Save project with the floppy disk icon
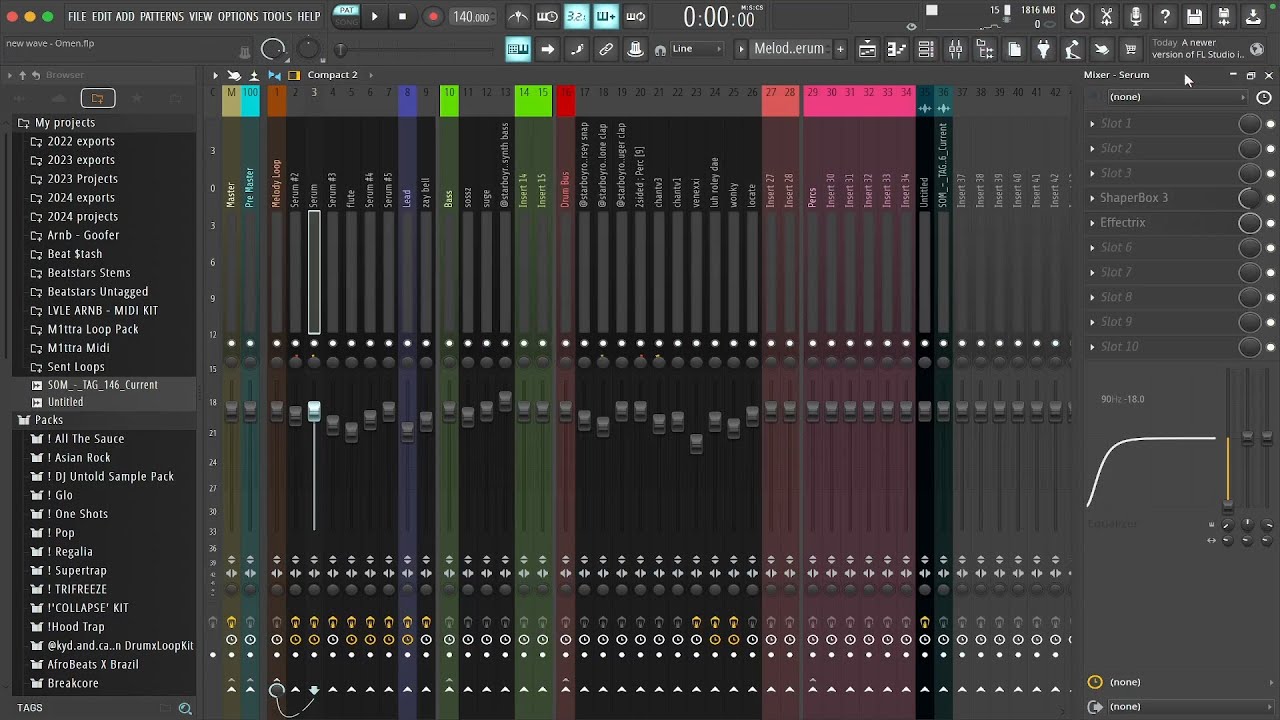Image resolution: width=1280 pixels, height=720 pixels. 1194,16
